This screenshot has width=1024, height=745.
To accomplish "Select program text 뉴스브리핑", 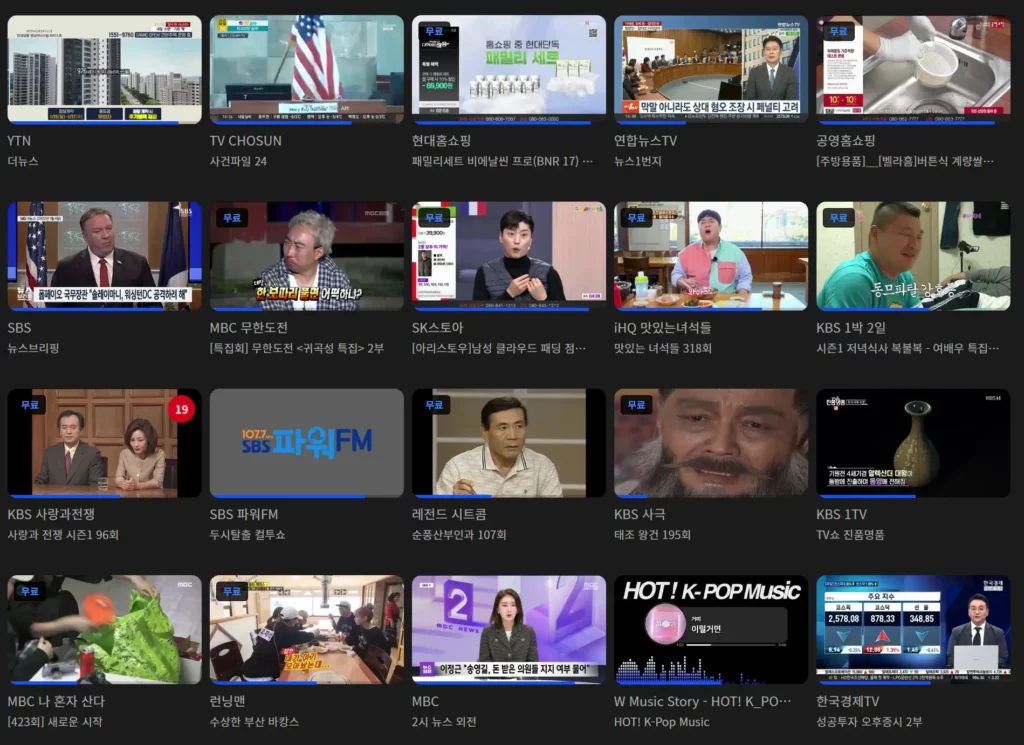I will [33, 348].
